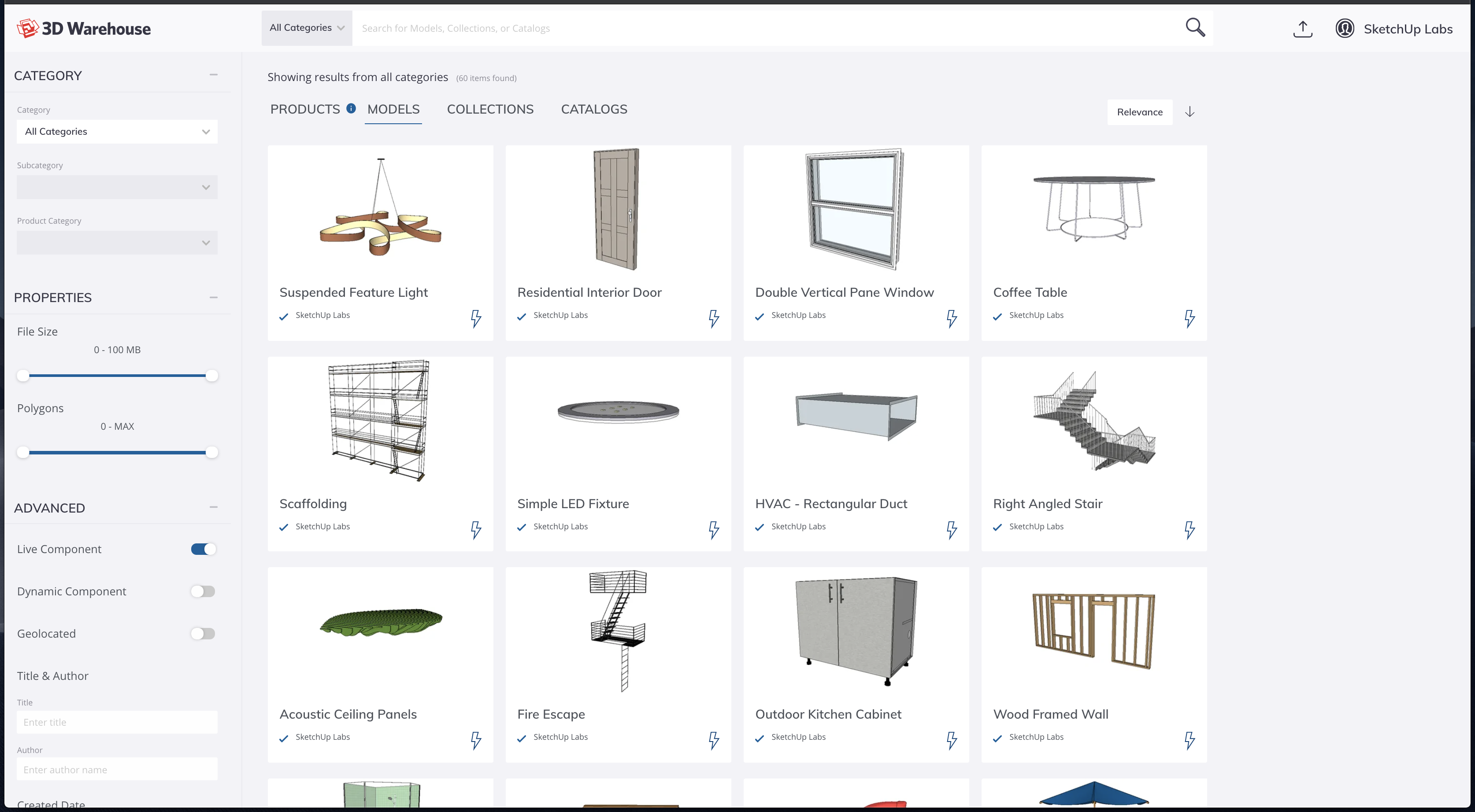This screenshot has width=1475, height=812.
Task: Open Suspended Feature Light title link
Action: 353,292
